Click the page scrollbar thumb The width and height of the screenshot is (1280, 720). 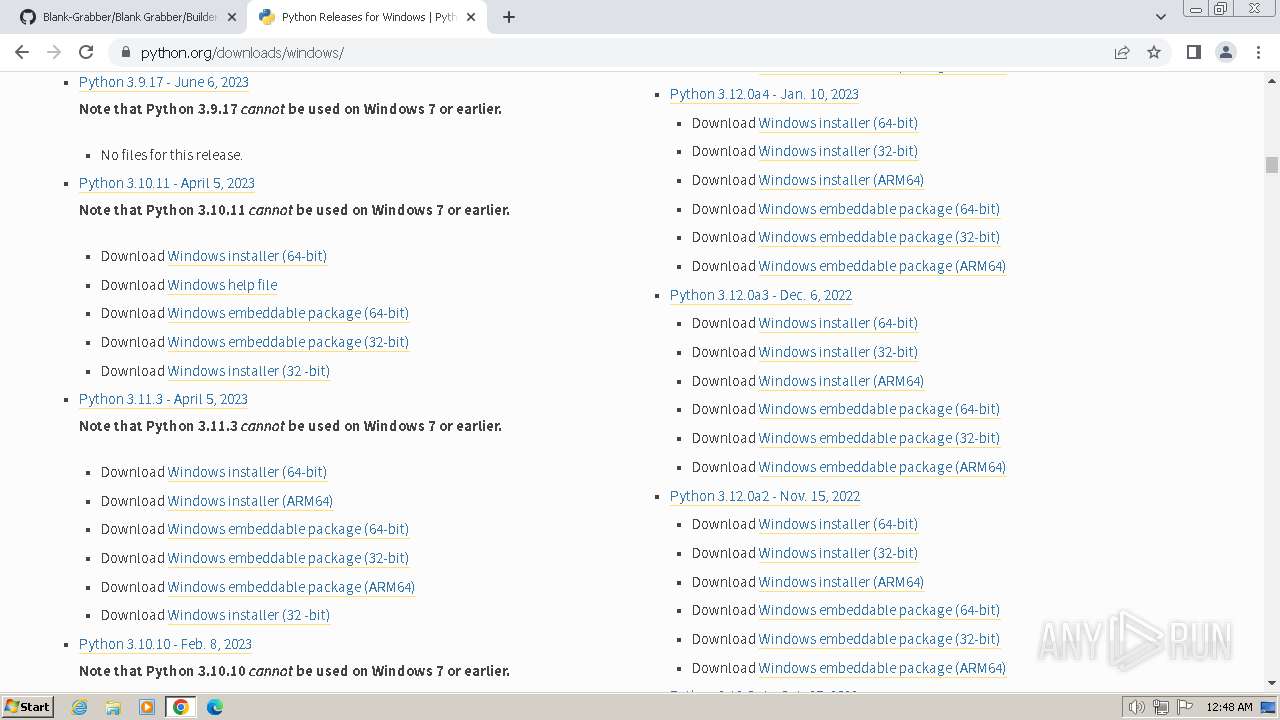pyautogui.click(x=1271, y=165)
